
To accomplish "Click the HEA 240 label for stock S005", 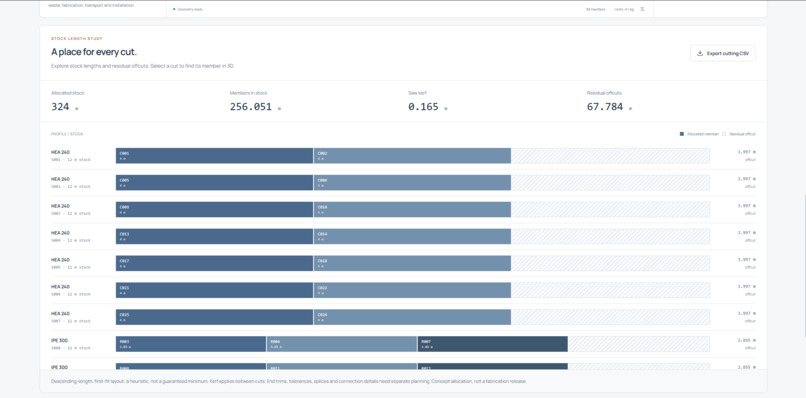I will pos(60,260).
